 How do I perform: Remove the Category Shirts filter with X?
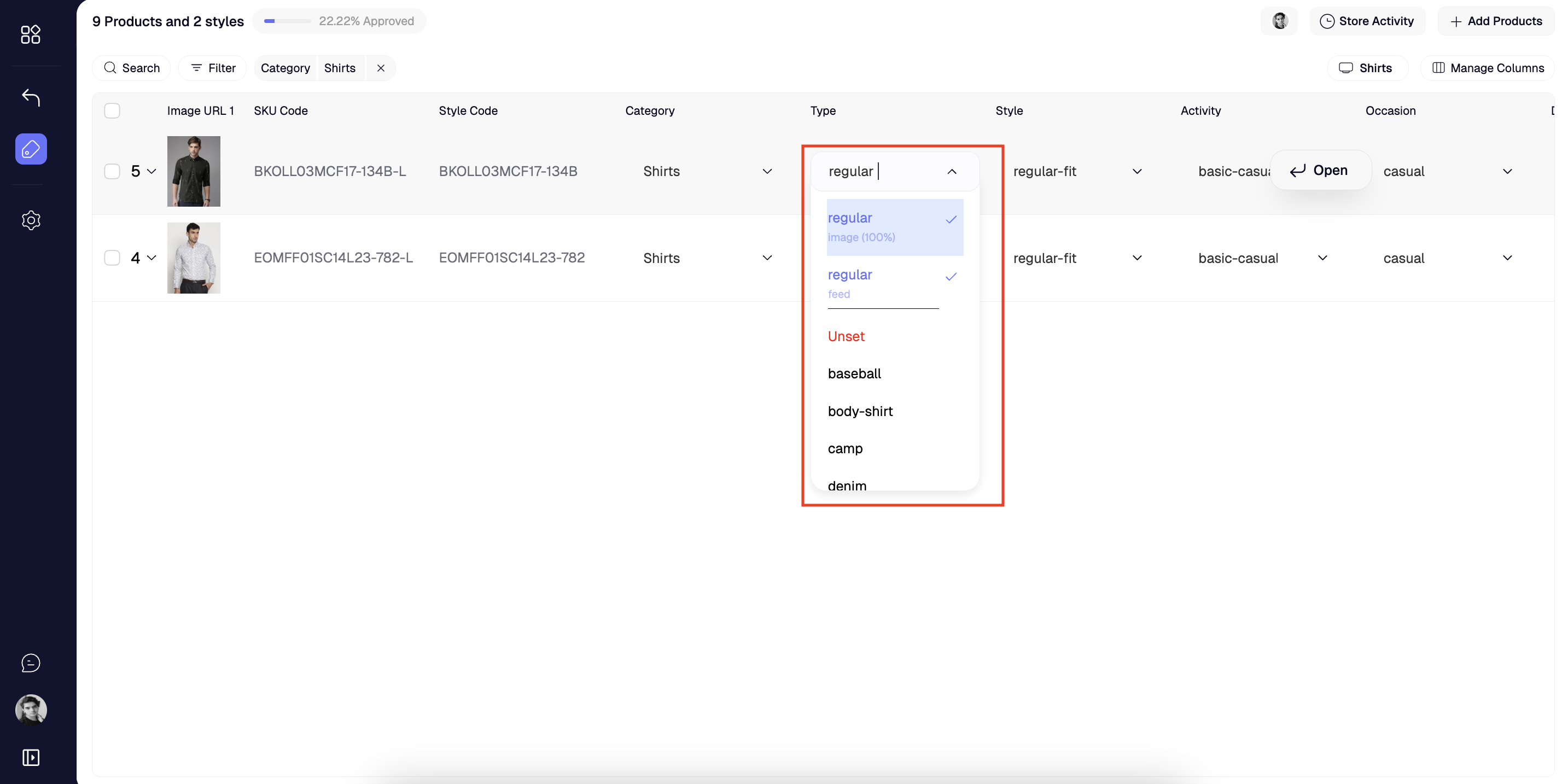click(381, 68)
